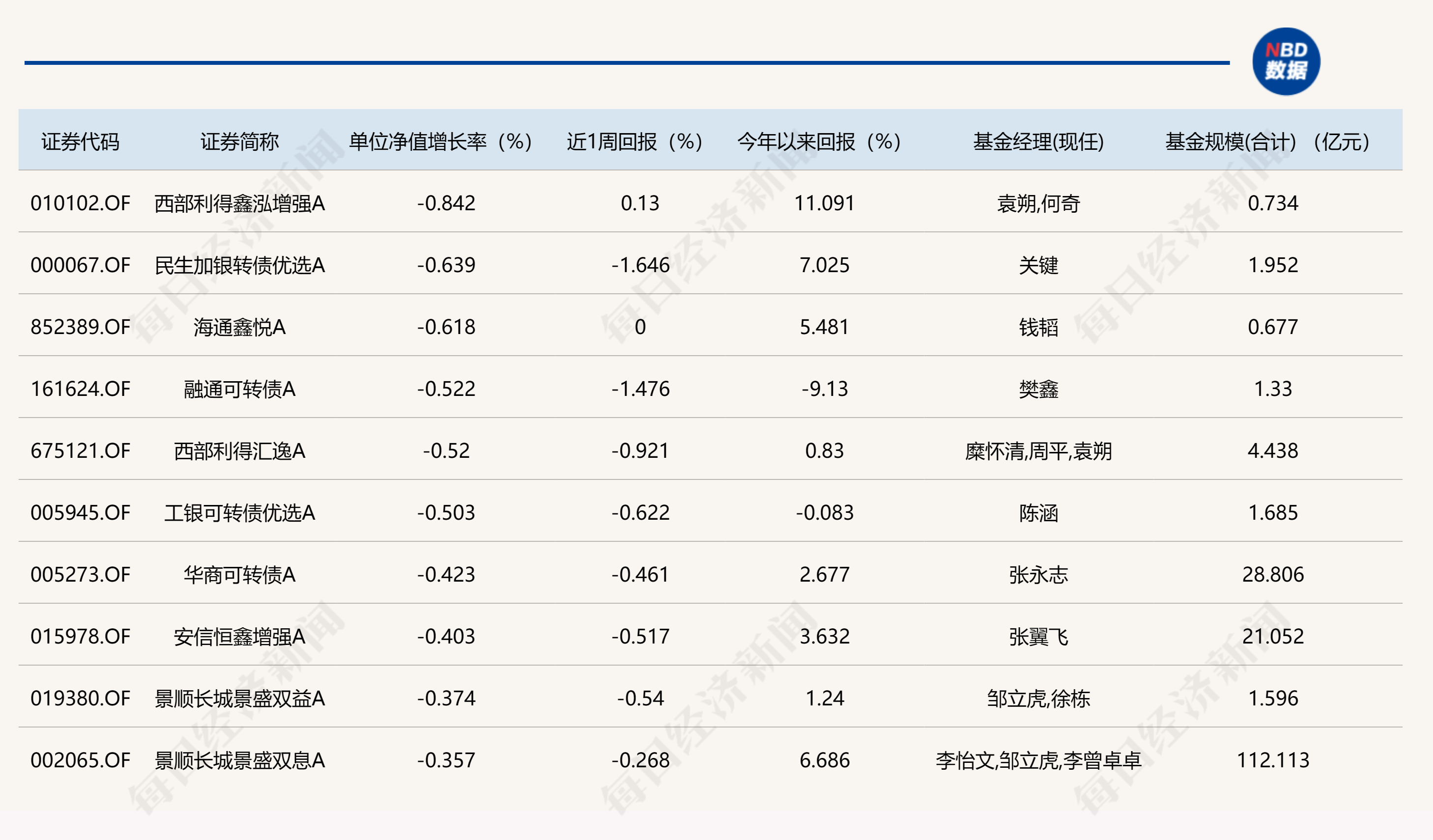Viewport: 1433px width, 840px height.
Task: Select fund manager 张翼飞
Action: point(1038,637)
